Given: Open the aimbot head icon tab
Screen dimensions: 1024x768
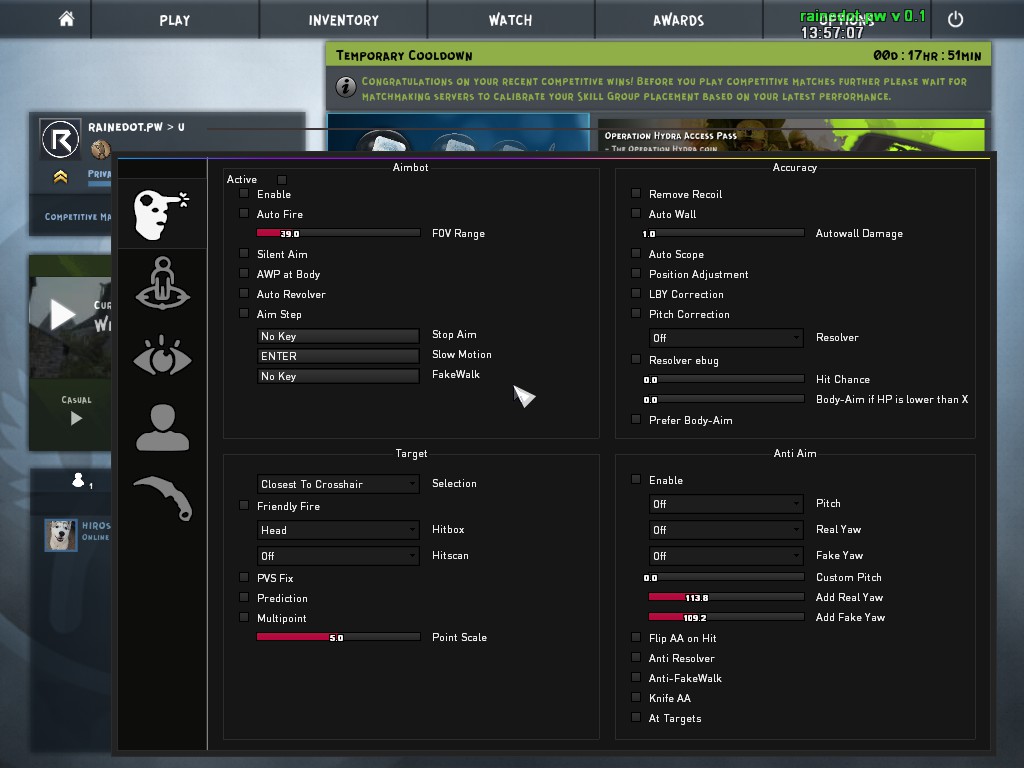Looking at the screenshot, I should [161, 213].
